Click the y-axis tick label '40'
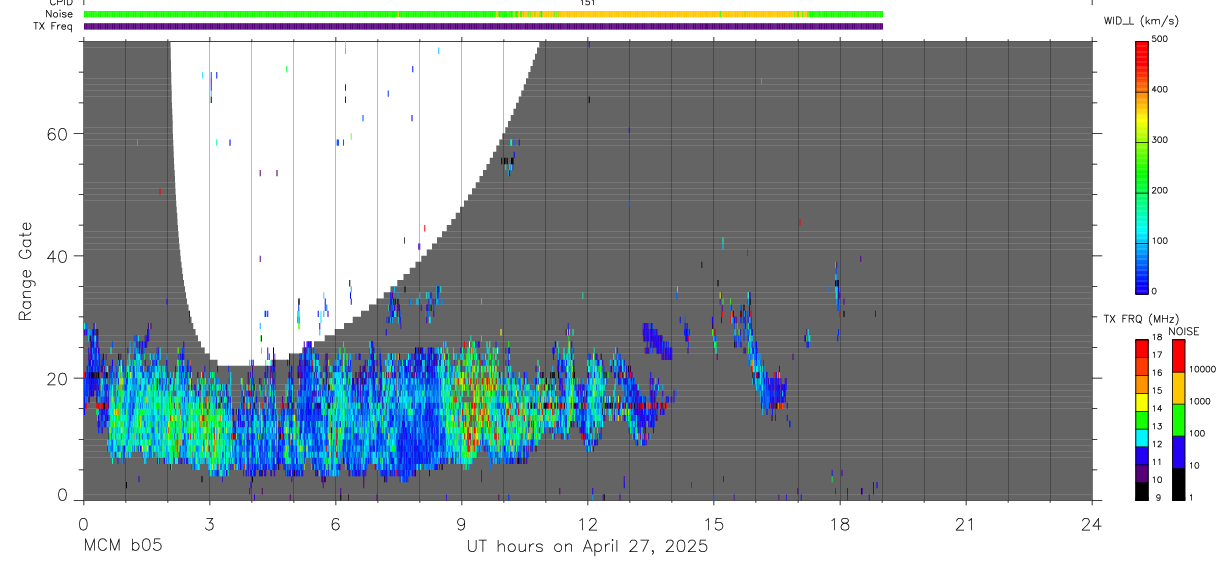This screenshot has height=567, width=1228. pos(57,256)
